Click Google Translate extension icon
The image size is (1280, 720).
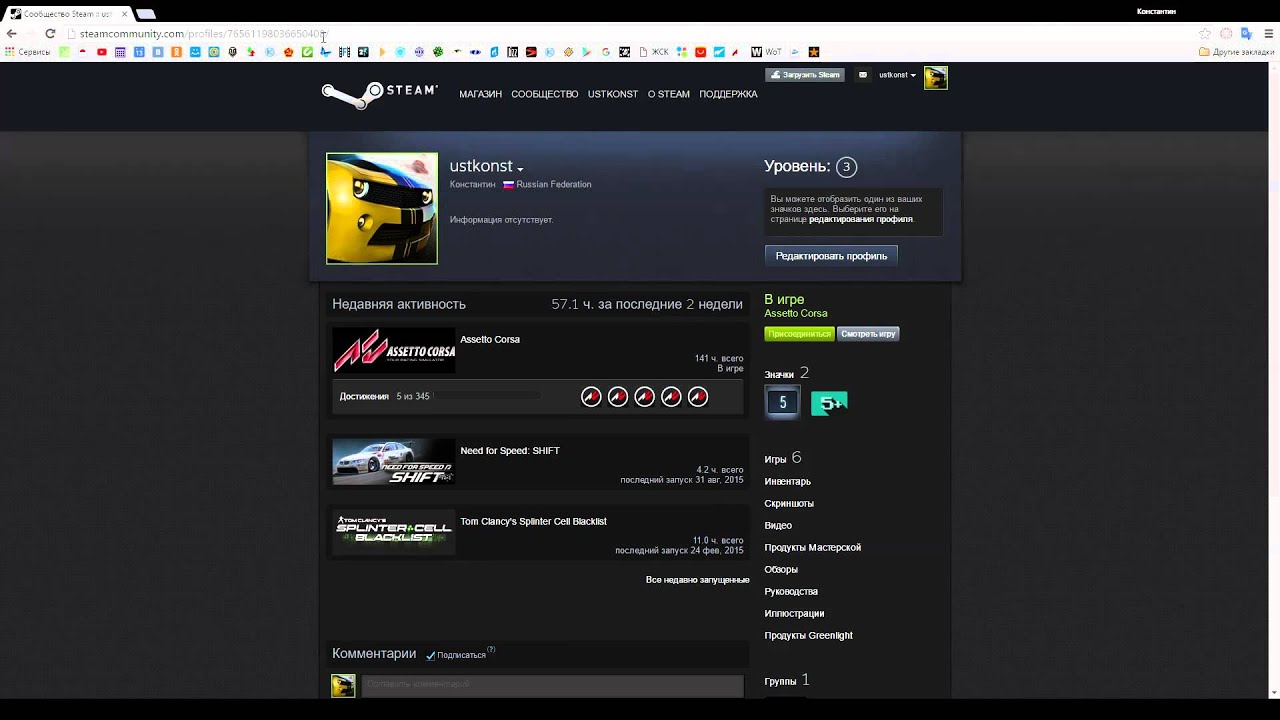tap(1247, 33)
